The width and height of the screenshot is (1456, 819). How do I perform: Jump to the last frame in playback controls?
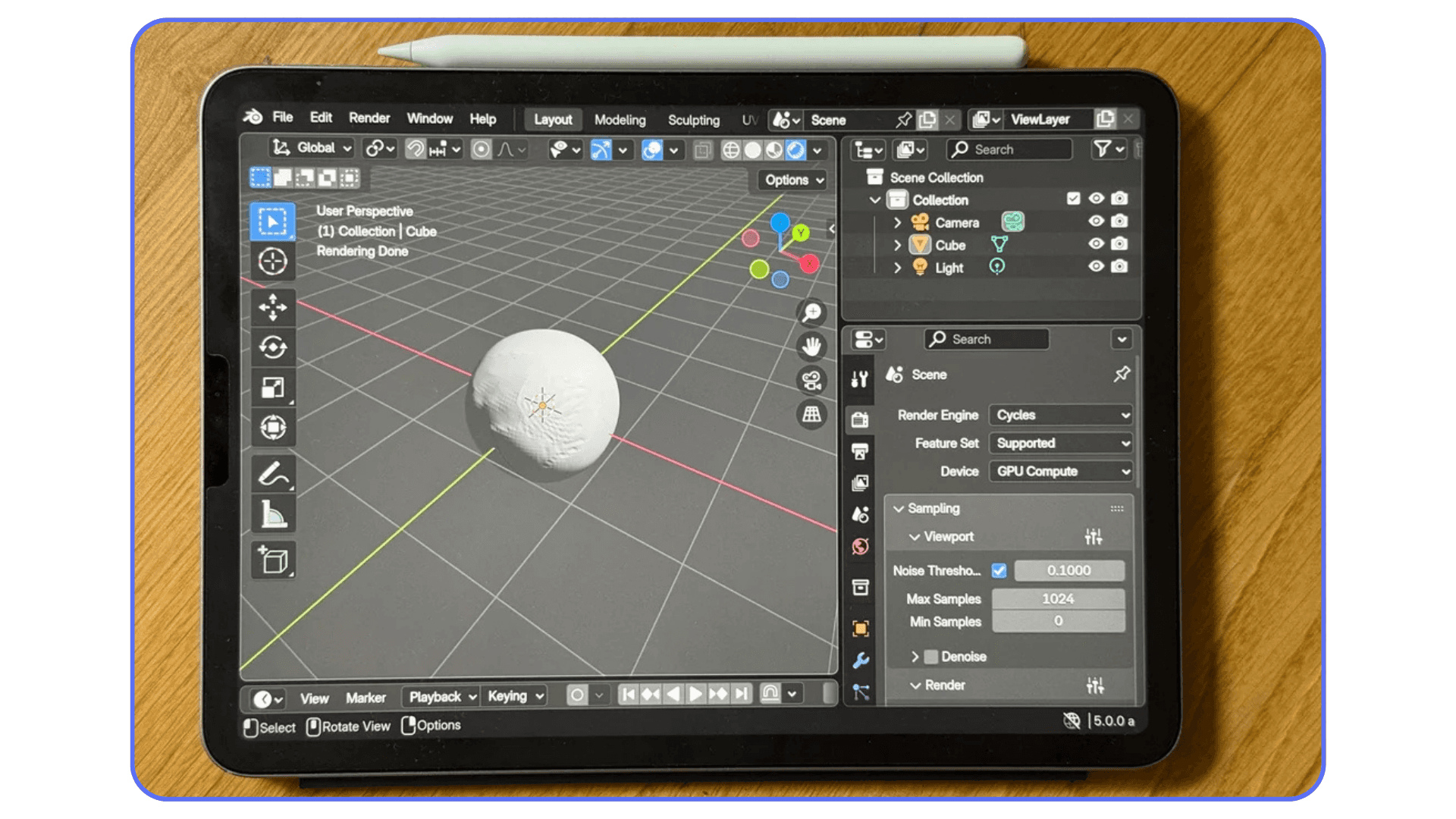(x=741, y=694)
